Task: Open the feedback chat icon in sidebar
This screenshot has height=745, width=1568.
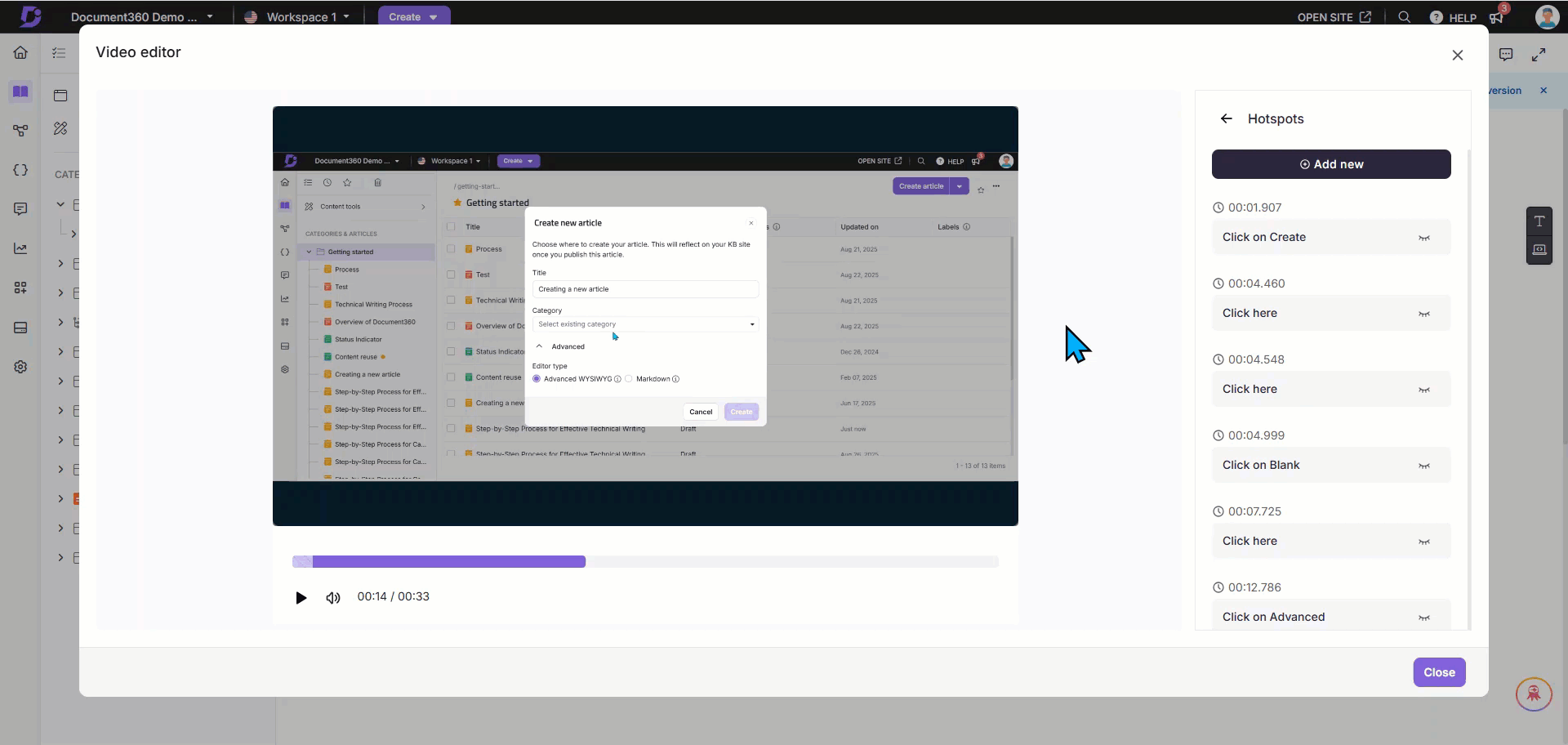Action: (x=20, y=209)
